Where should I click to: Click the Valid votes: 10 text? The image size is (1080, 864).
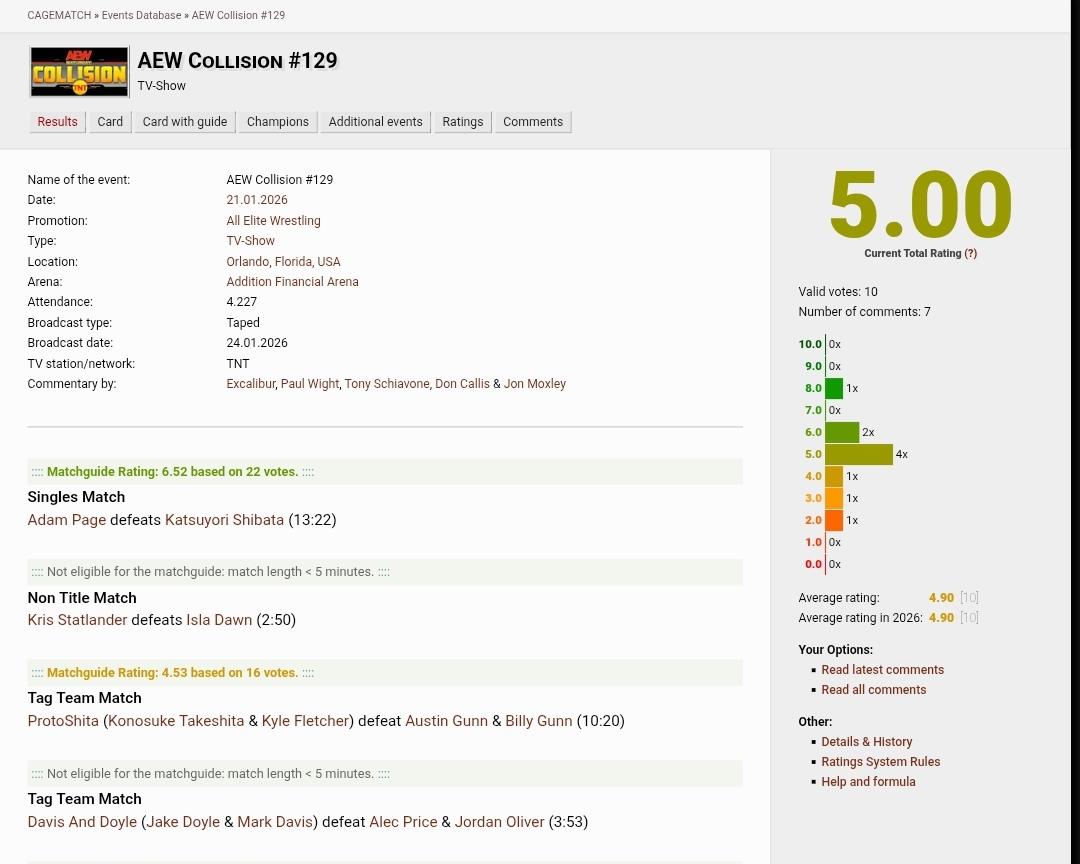tap(838, 291)
